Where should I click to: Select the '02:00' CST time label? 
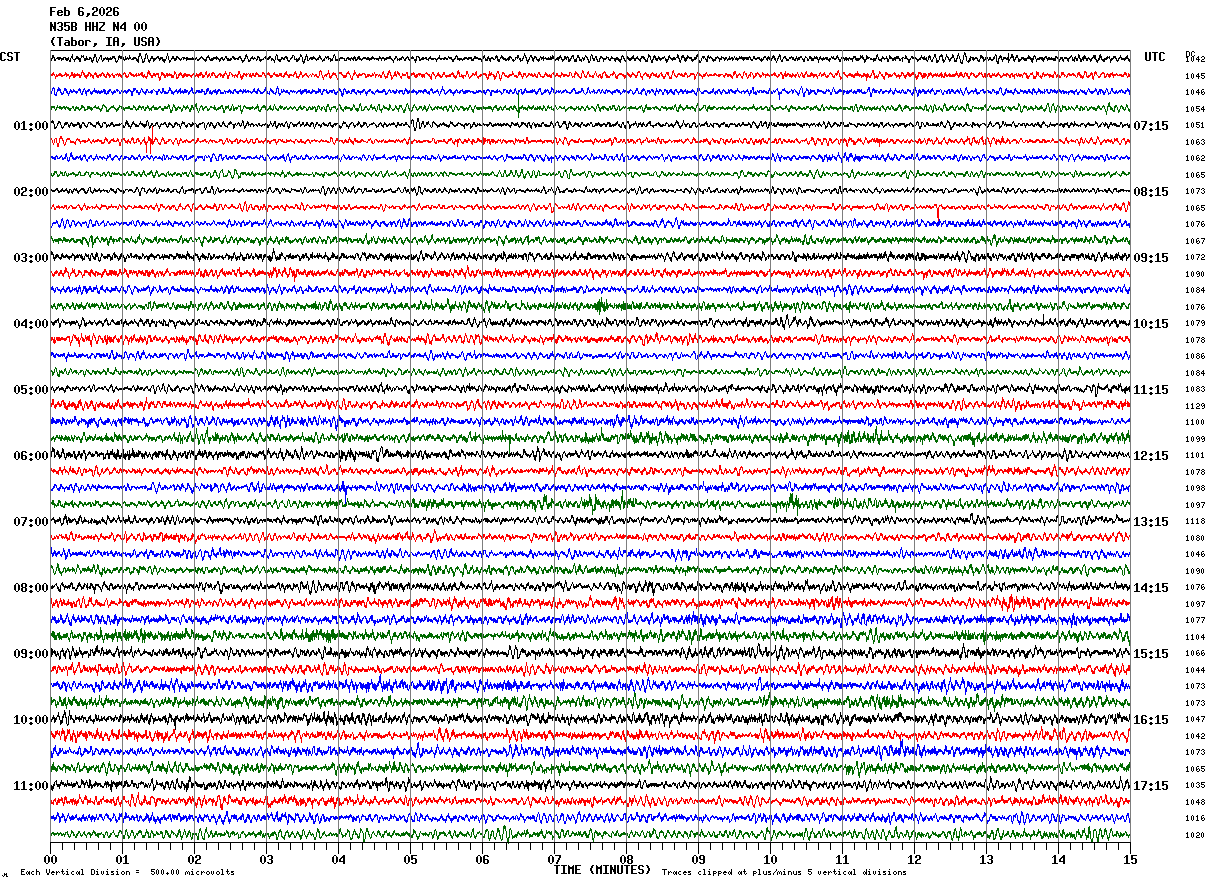pyautogui.click(x=31, y=192)
